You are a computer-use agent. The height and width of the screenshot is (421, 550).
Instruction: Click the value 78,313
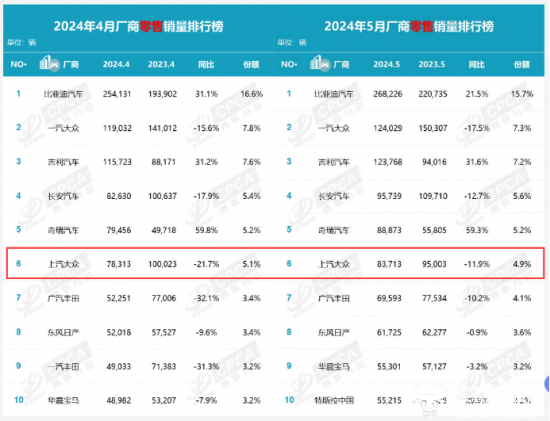(119, 264)
